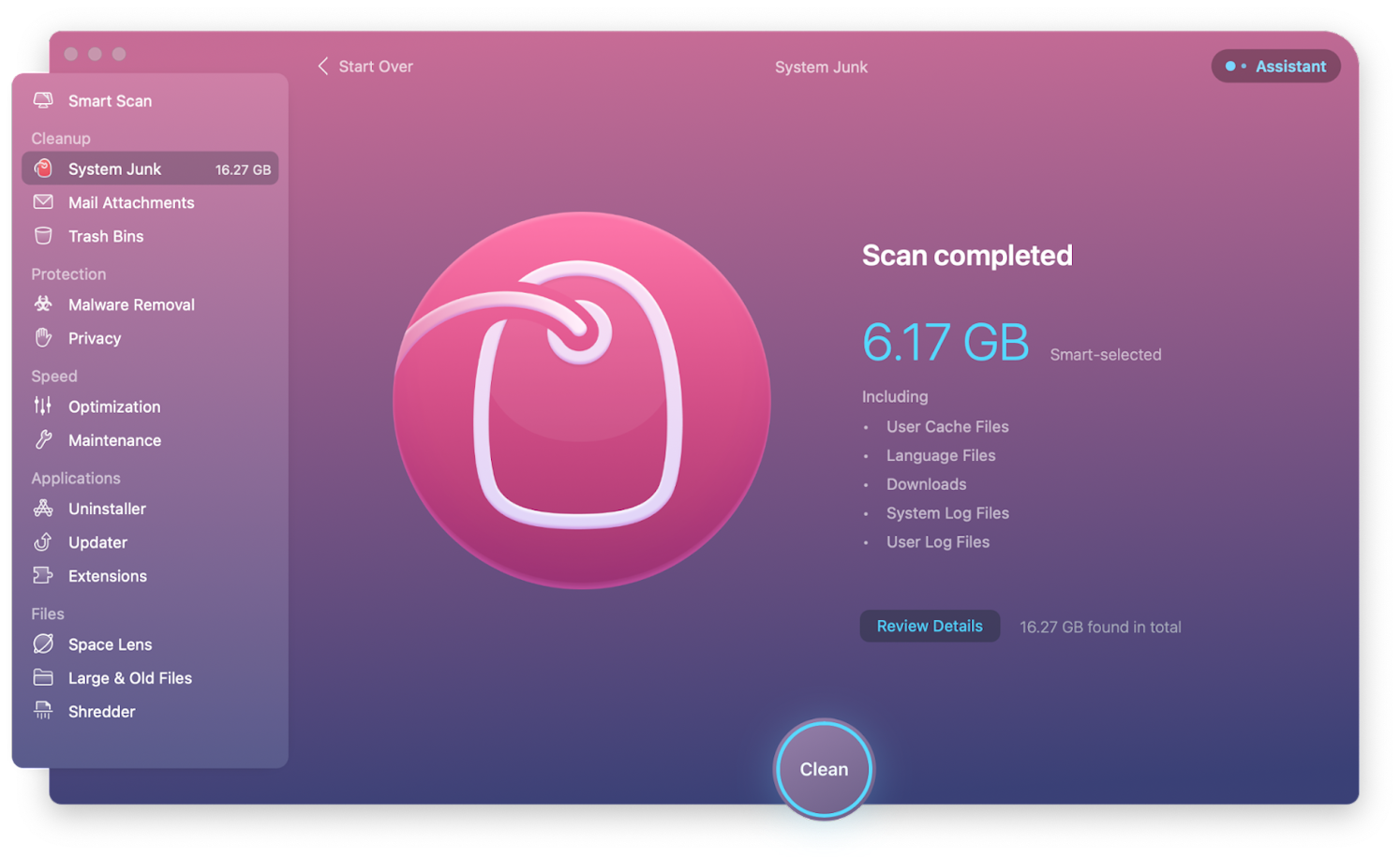Click the Space Lens planet icon
This screenshot has height=857, width=1400.
pos(43,644)
